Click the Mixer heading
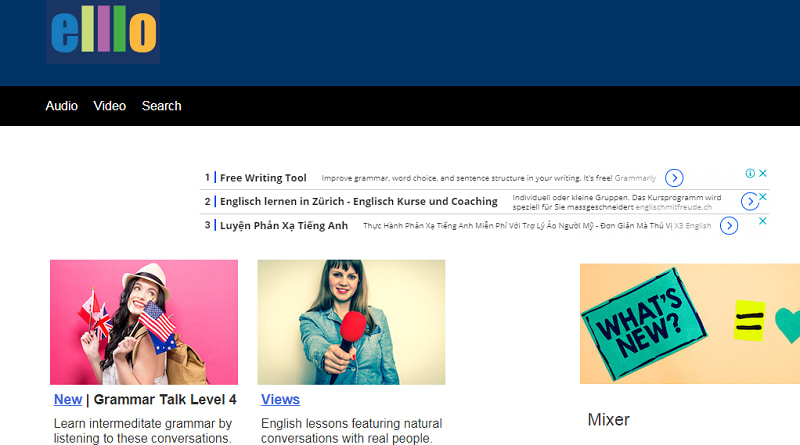800x445 pixels. tap(608, 420)
